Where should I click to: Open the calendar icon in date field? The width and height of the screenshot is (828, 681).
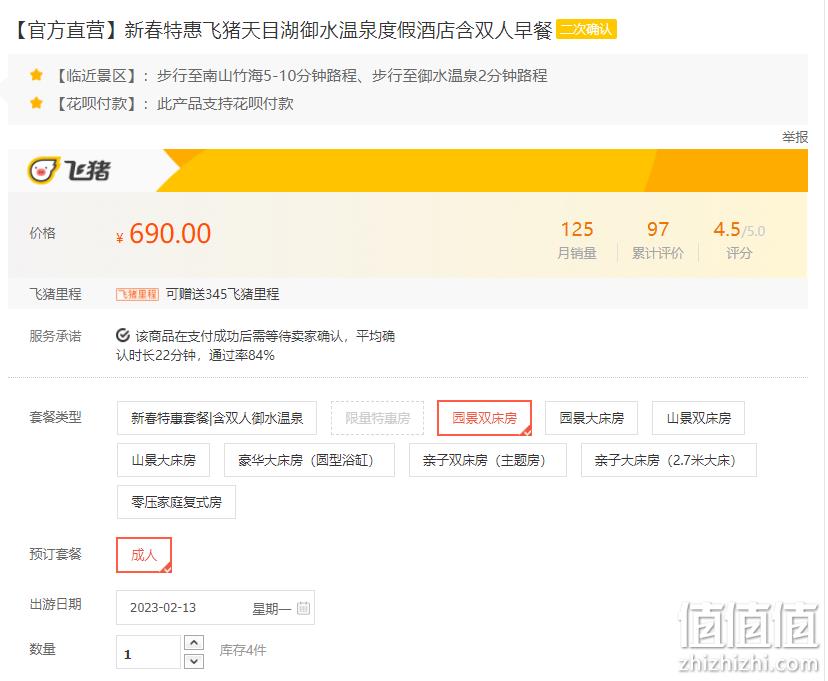pos(303,608)
